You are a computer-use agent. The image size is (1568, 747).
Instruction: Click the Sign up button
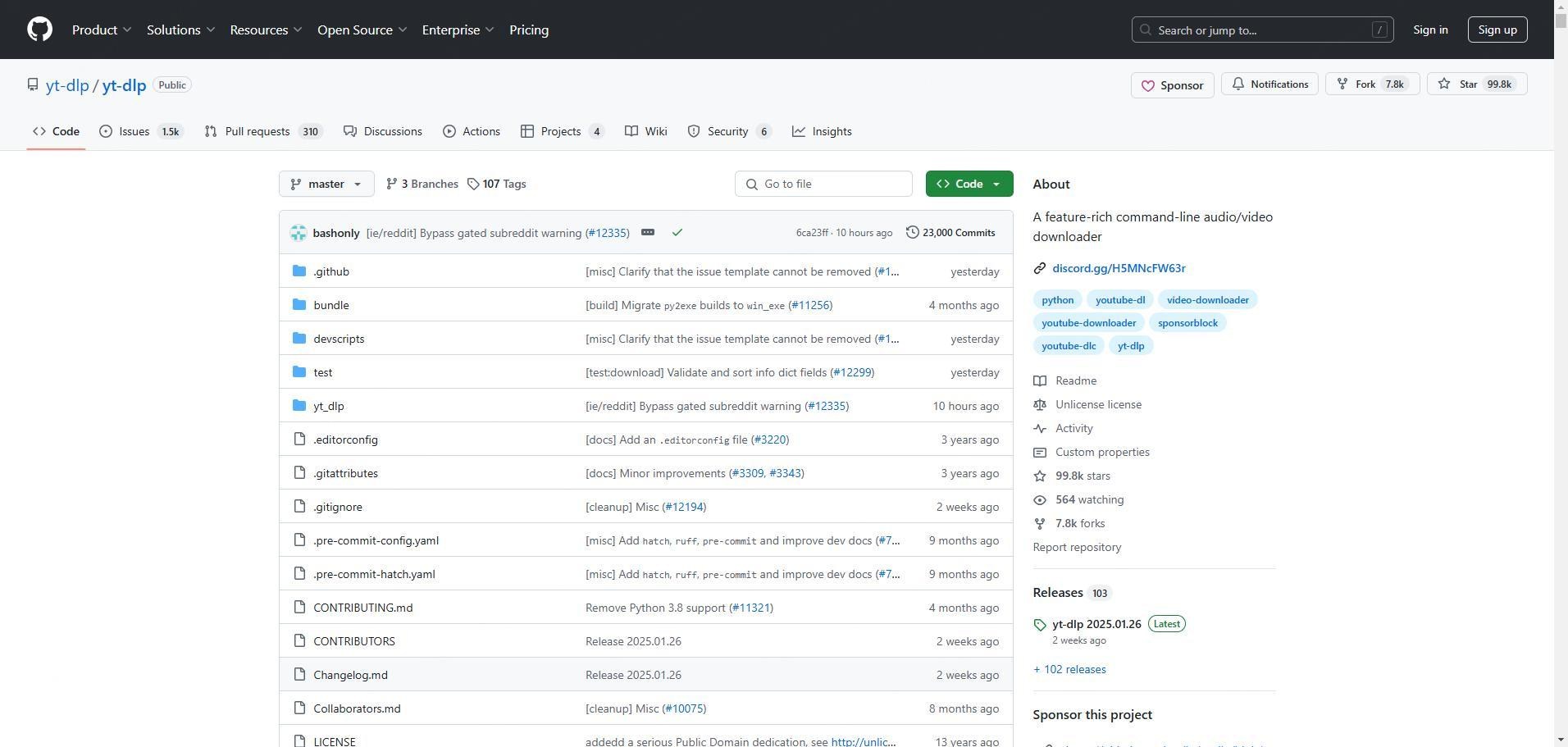coord(1497,30)
